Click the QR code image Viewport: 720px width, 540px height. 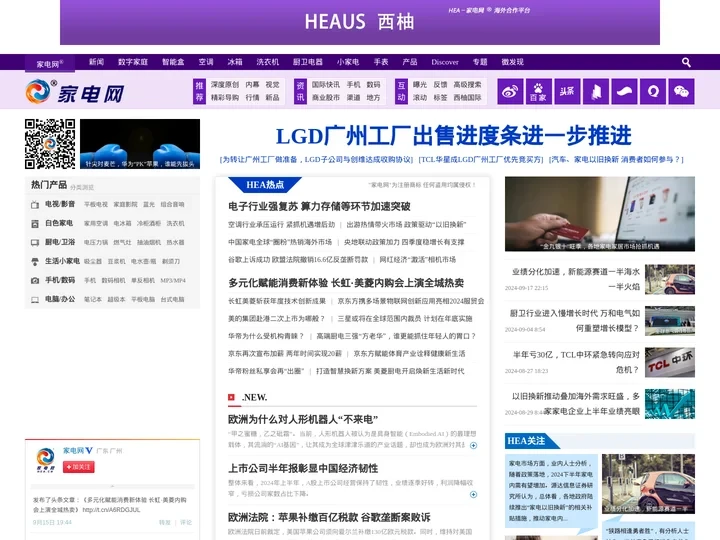50,144
